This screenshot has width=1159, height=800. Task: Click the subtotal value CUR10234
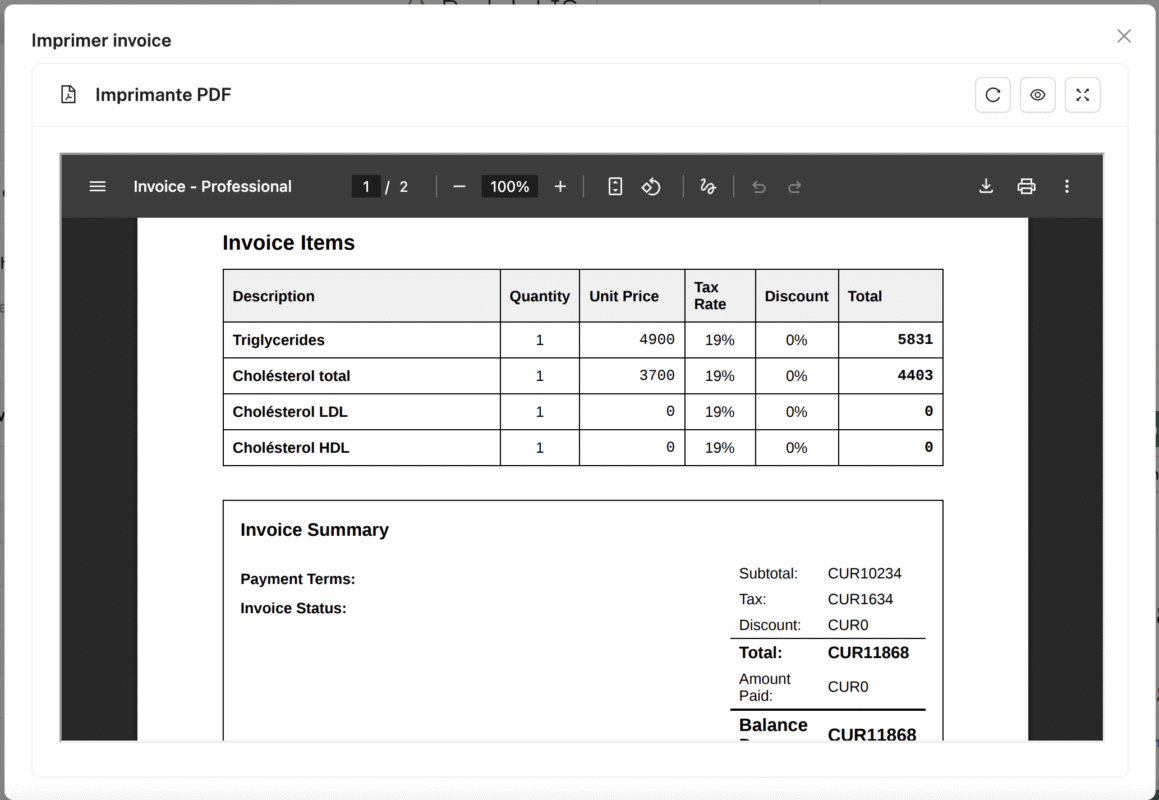(865, 573)
